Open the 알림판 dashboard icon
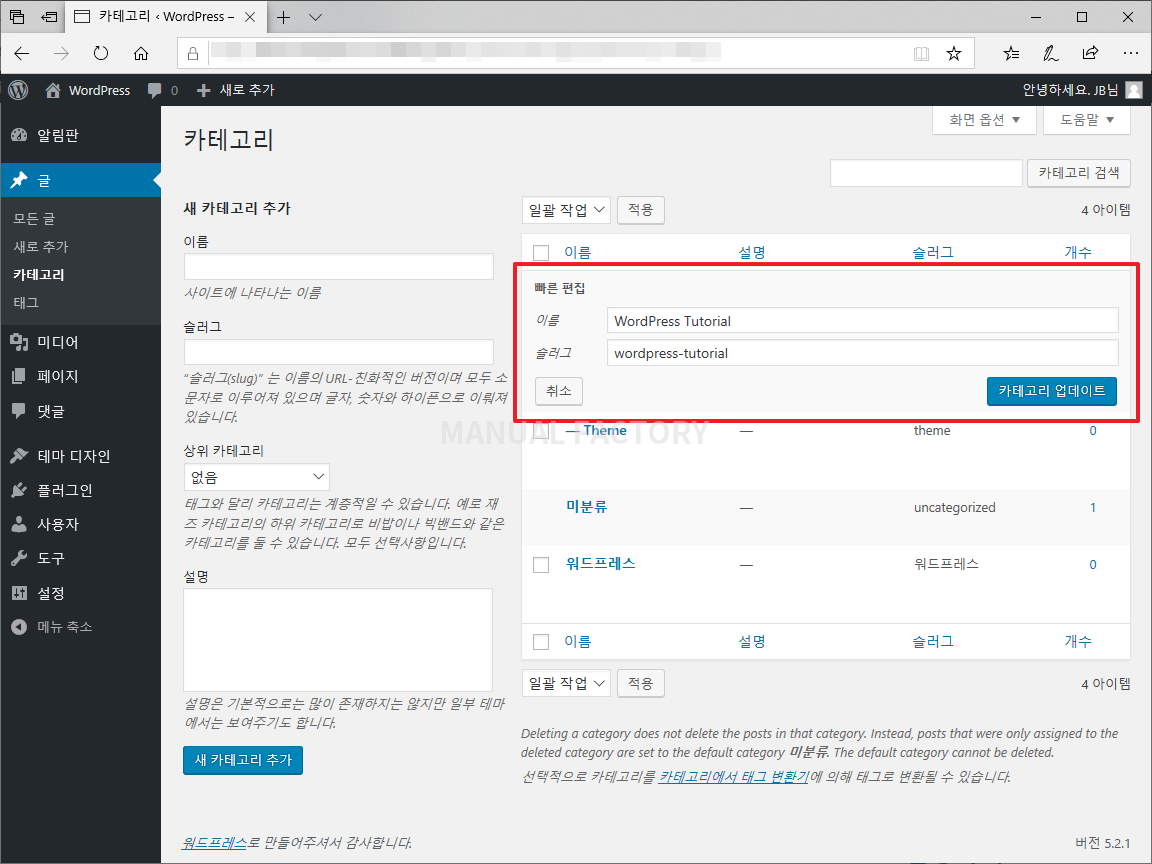 point(19,134)
